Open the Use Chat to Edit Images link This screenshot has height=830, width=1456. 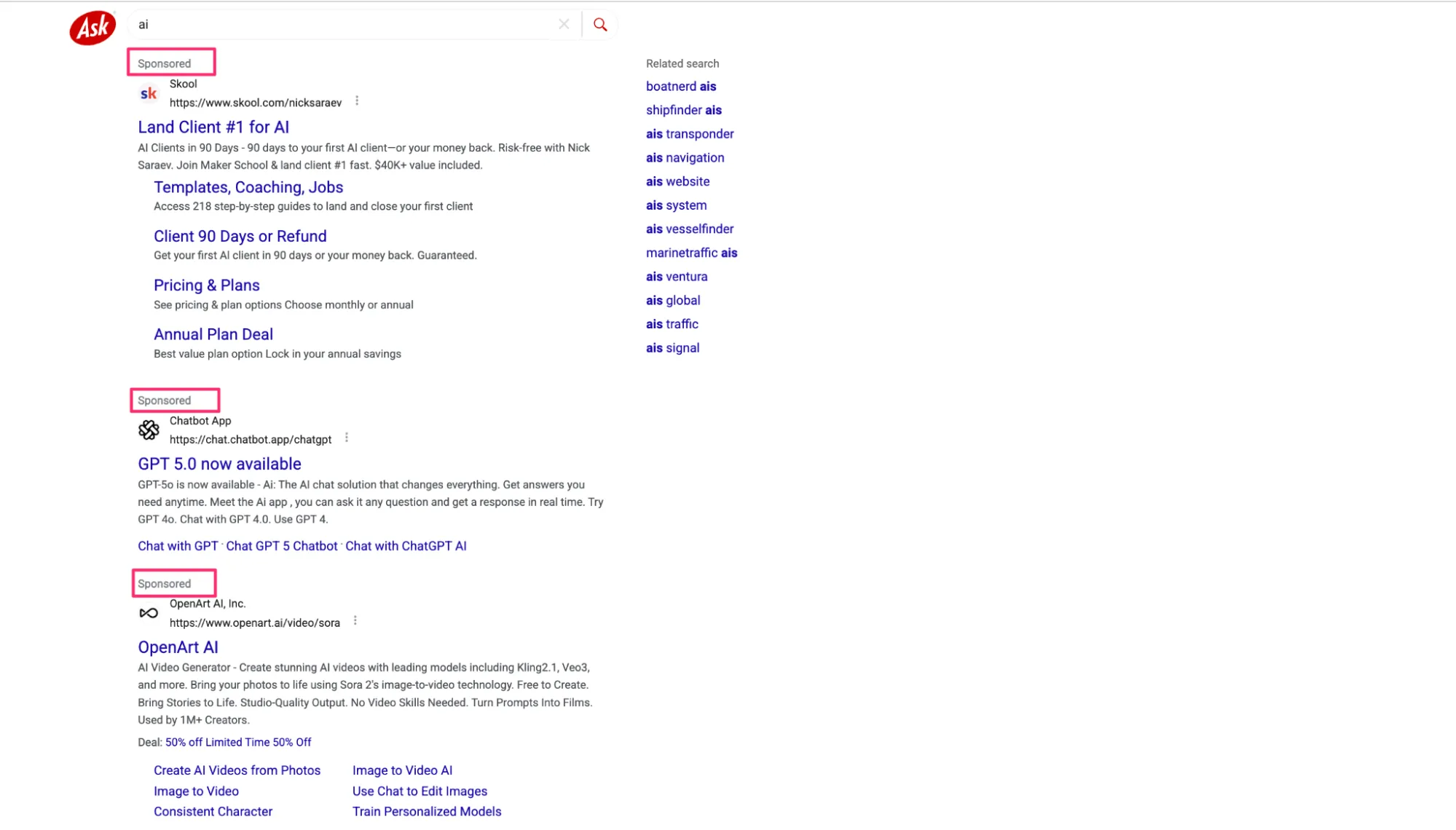point(420,791)
